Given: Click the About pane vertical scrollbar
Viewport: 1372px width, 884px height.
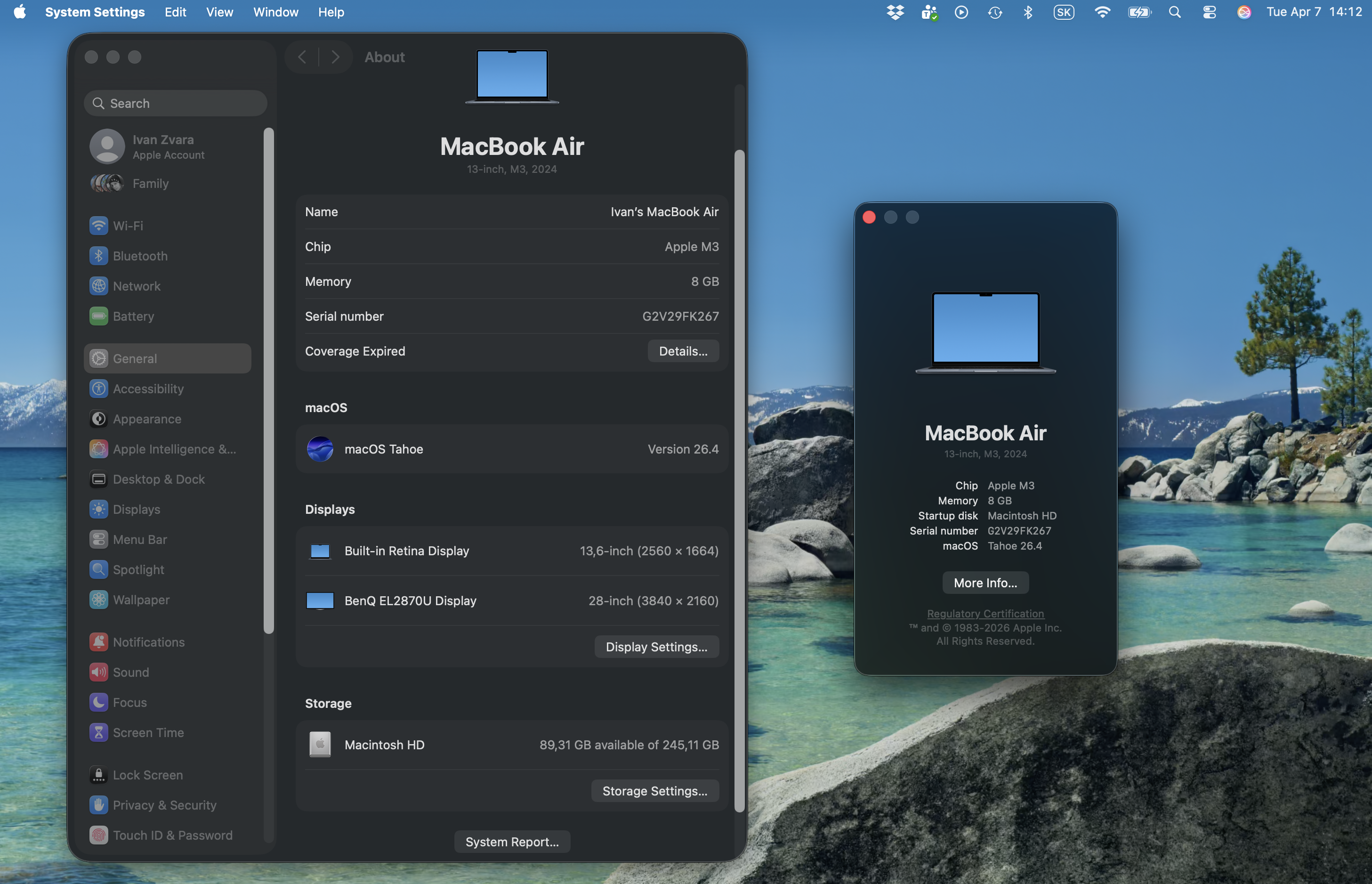Looking at the screenshot, I should click(x=739, y=480).
